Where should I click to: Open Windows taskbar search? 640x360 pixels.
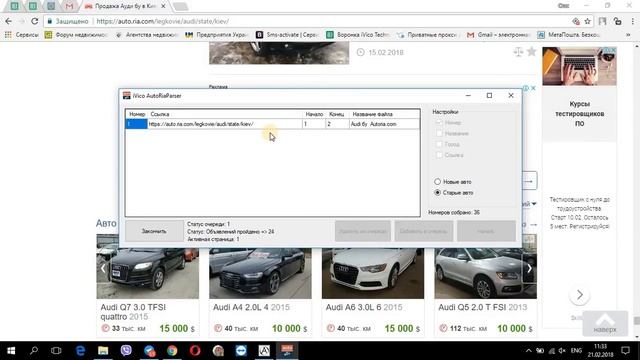point(34,351)
